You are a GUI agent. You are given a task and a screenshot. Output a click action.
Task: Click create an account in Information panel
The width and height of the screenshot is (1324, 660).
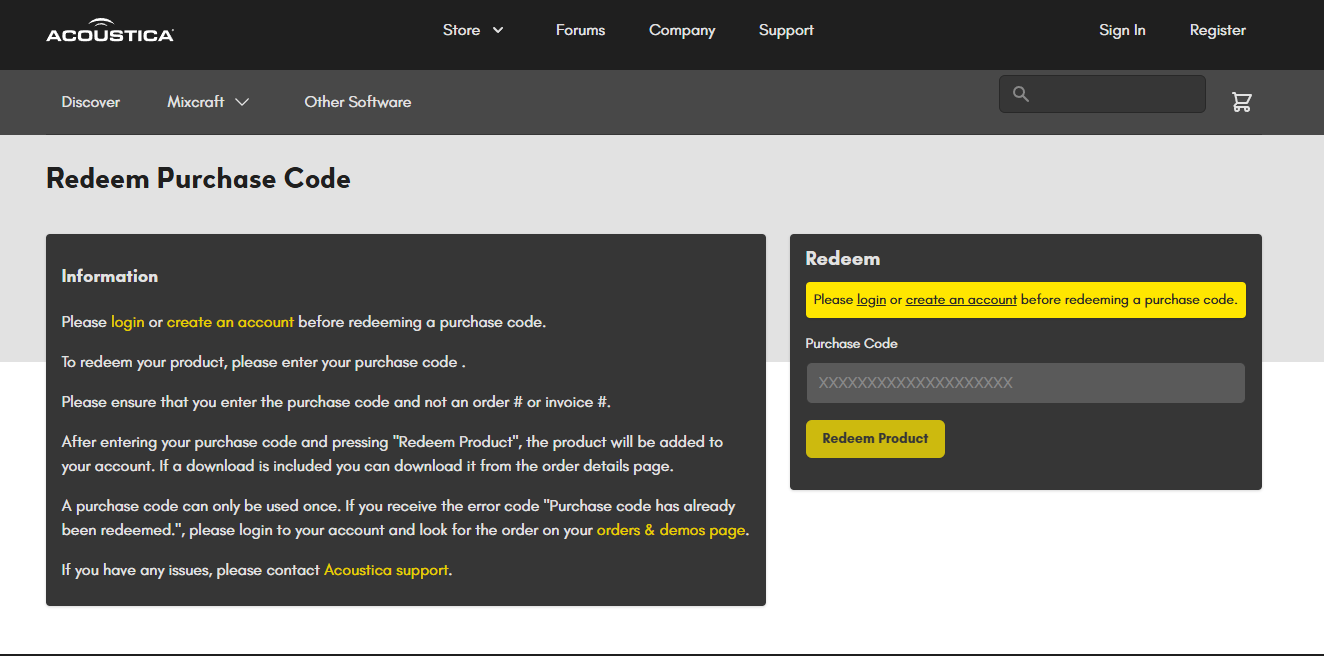[230, 322]
